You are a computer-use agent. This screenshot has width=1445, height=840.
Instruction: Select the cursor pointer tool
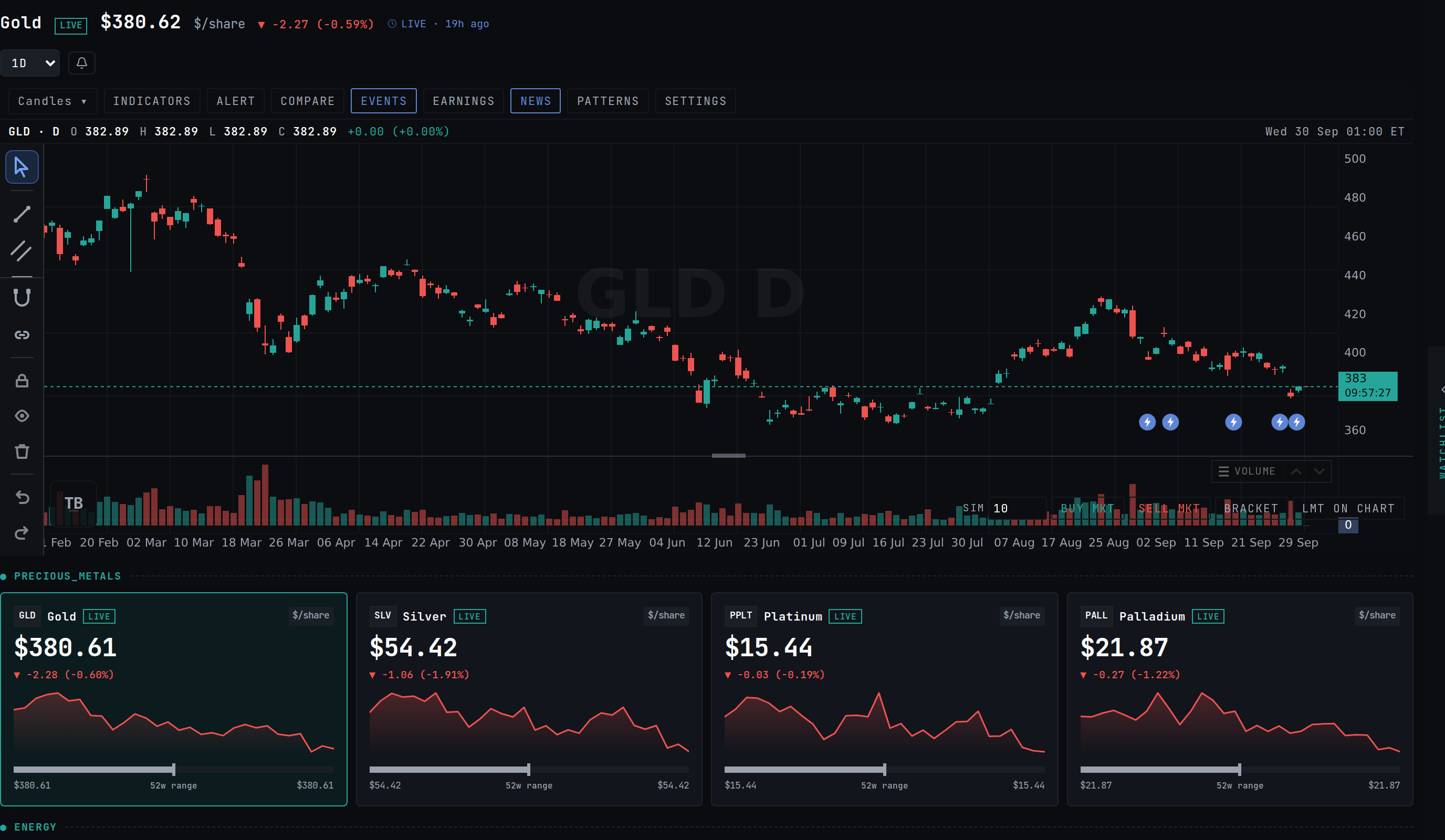click(22, 167)
